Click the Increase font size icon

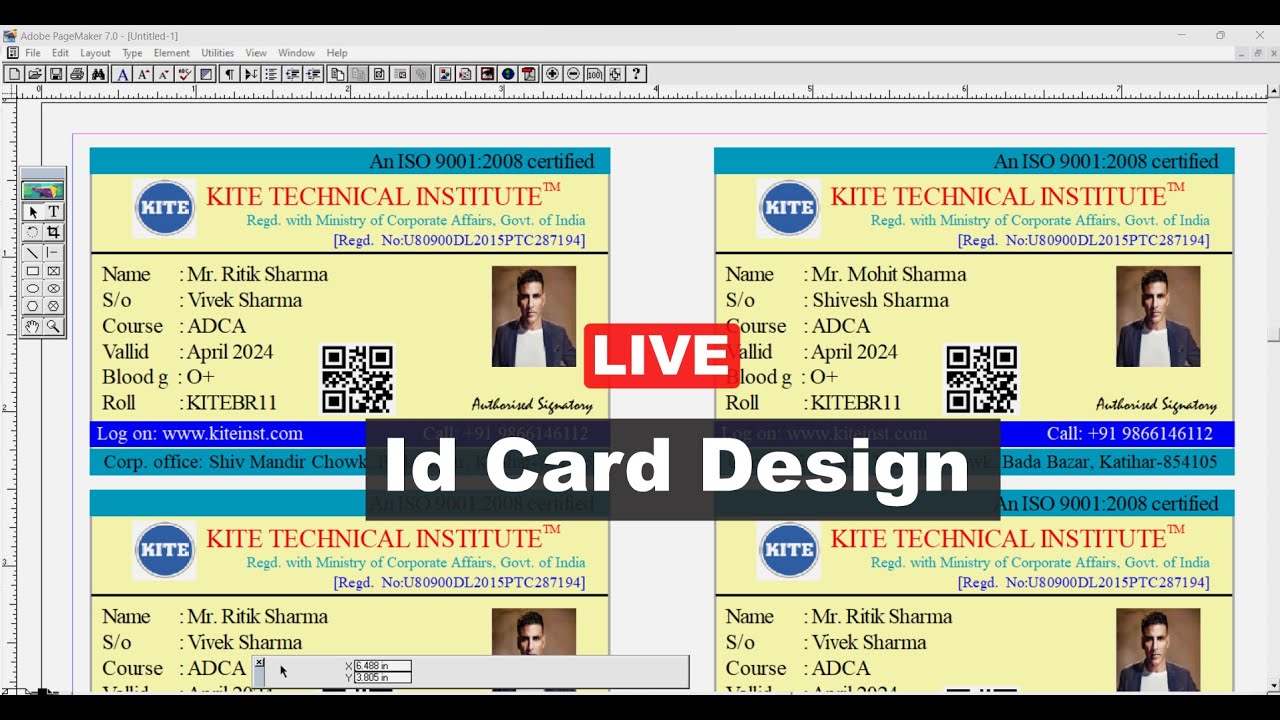point(143,74)
